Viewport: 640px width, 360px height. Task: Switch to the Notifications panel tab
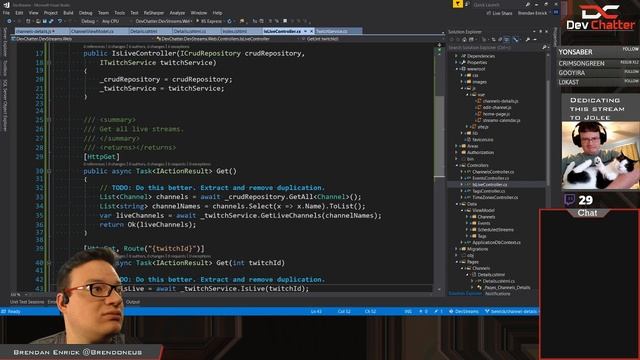click(498, 293)
